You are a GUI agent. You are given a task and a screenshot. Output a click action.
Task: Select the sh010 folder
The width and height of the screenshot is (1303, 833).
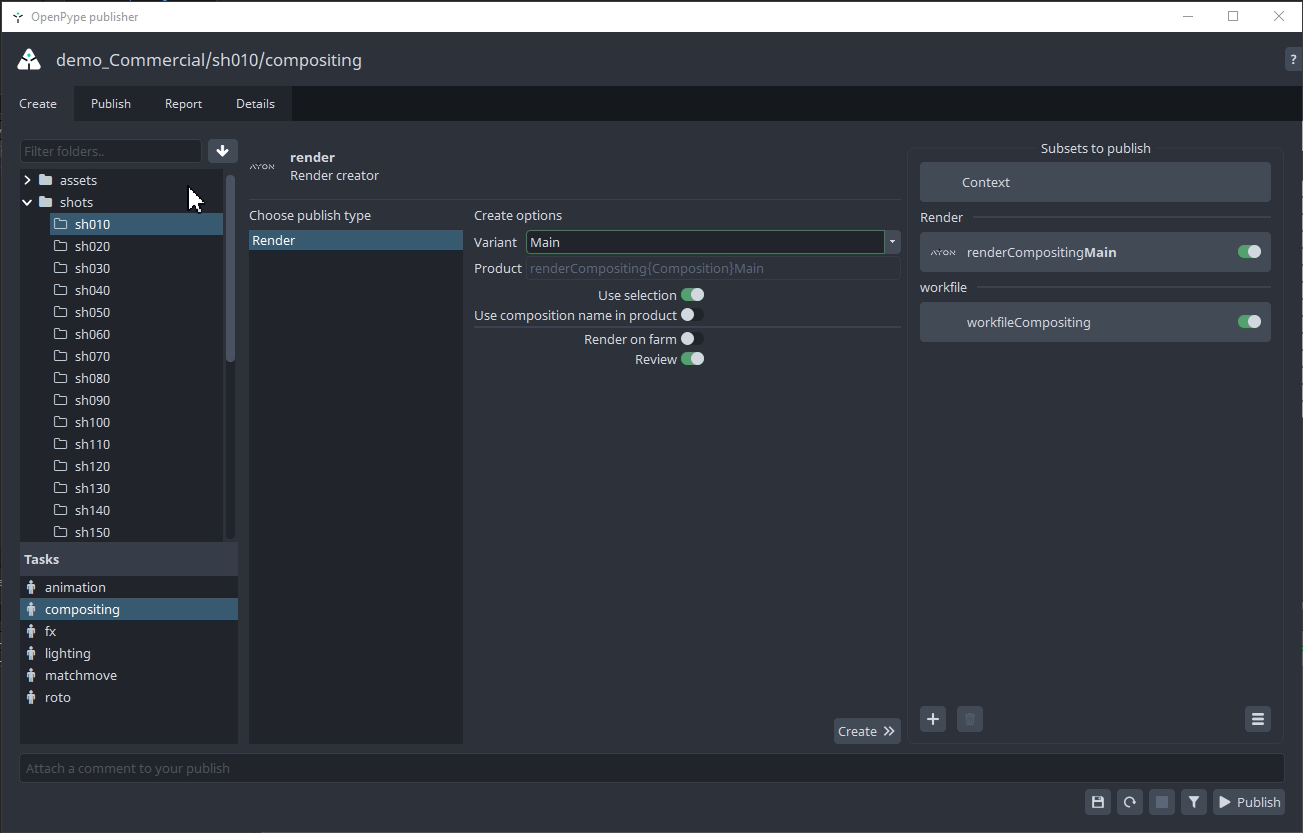pyautogui.click(x=136, y=224)
